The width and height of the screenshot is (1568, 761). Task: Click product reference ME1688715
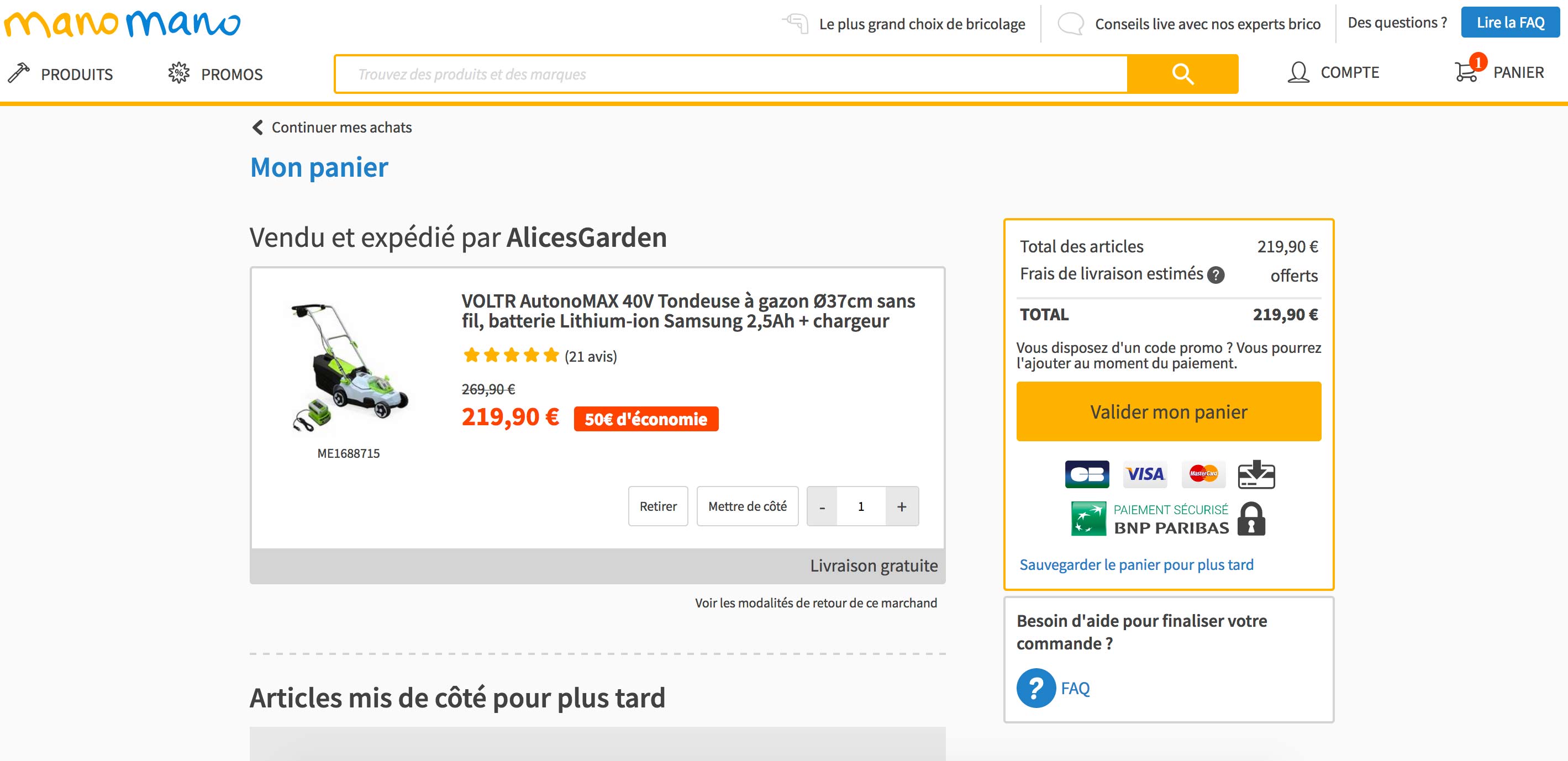click(x=348, y=453)
